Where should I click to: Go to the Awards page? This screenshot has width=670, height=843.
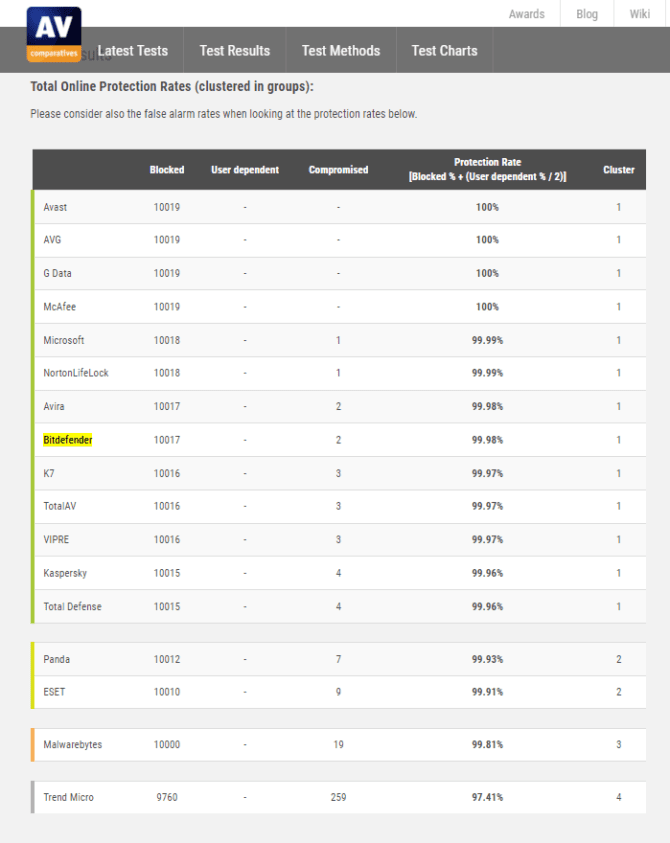[526, 14]
